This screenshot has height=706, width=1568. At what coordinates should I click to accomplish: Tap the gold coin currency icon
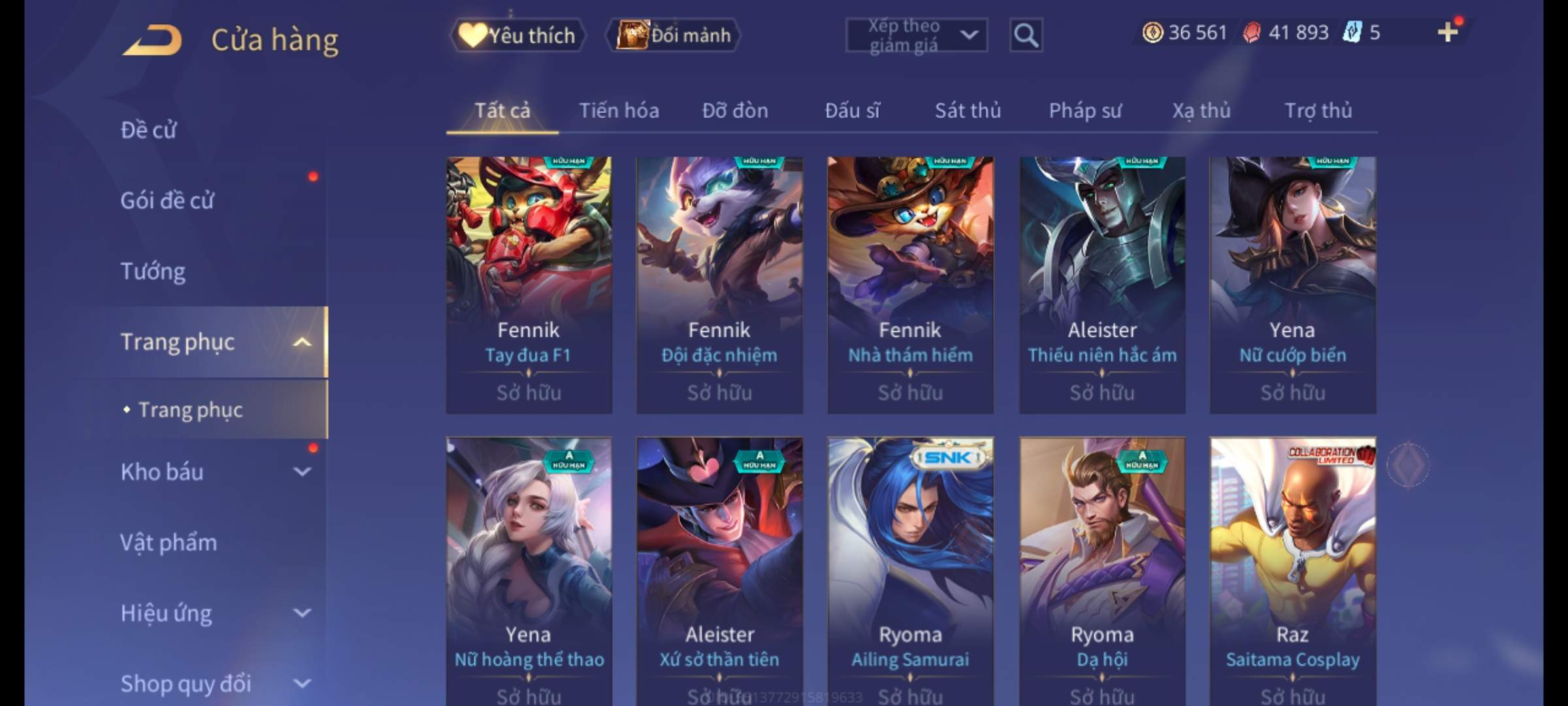coord(1152,33)
